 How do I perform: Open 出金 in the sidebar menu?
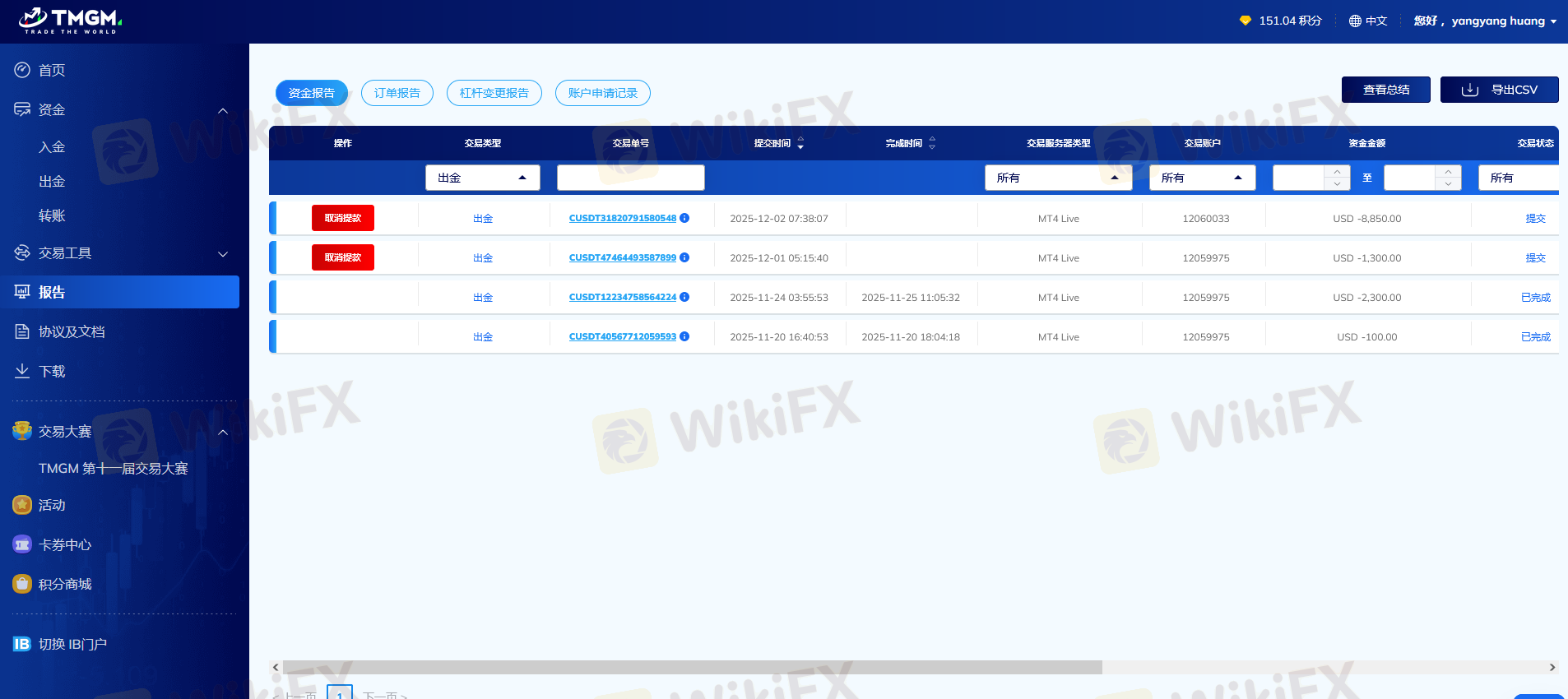[x=52, y=182]
